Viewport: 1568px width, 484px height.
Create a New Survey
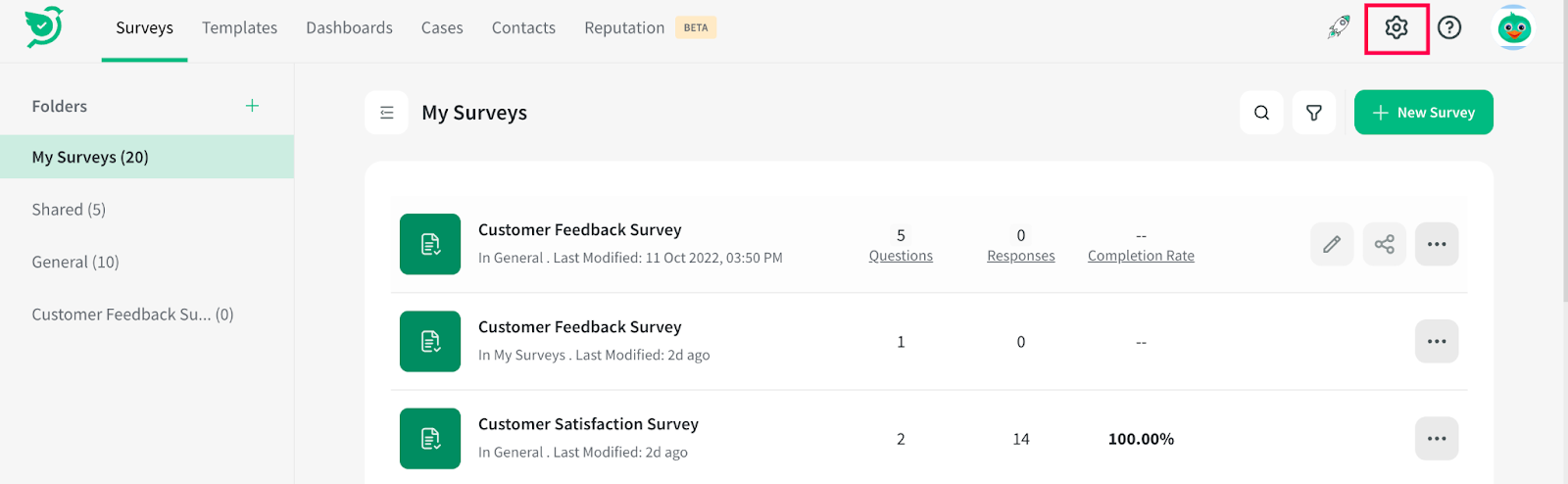coord(1423,113)
